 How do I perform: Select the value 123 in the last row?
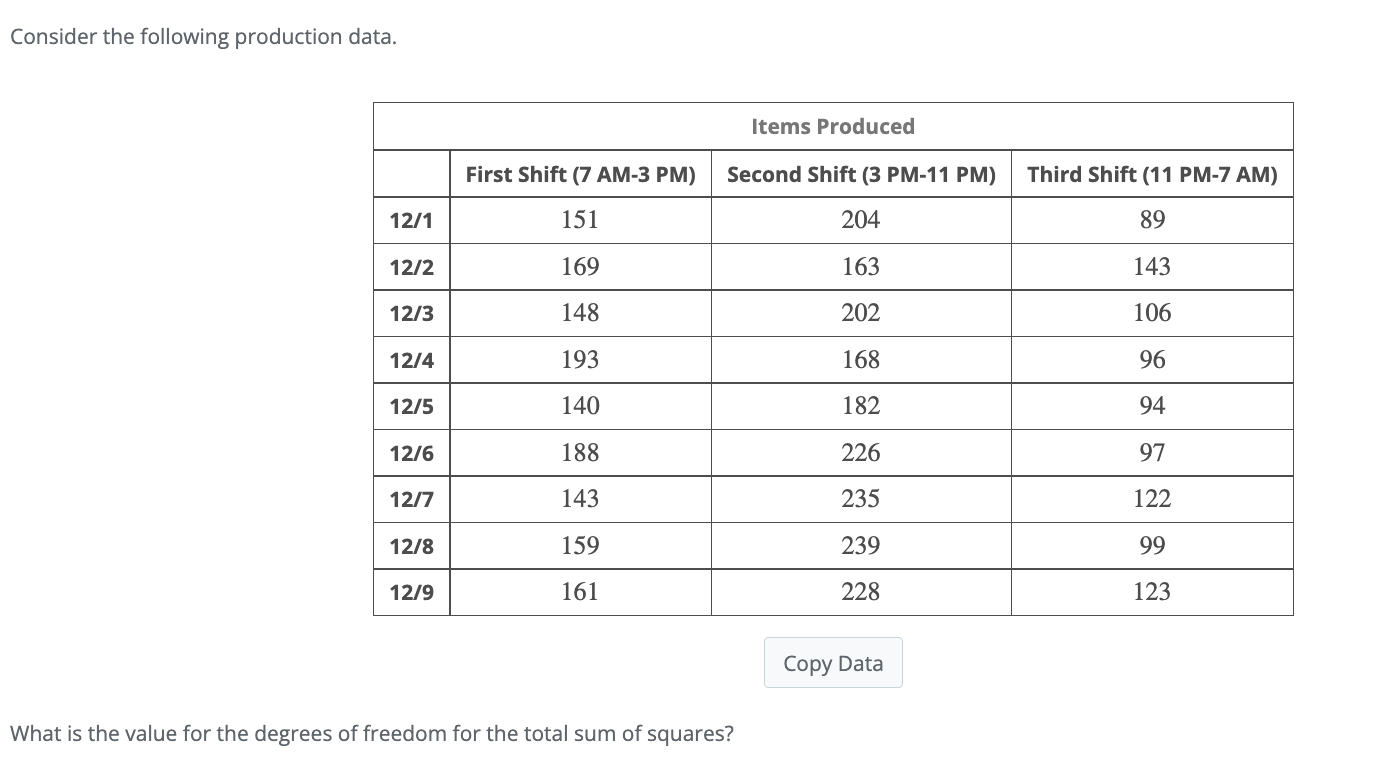coord(1152,591)
